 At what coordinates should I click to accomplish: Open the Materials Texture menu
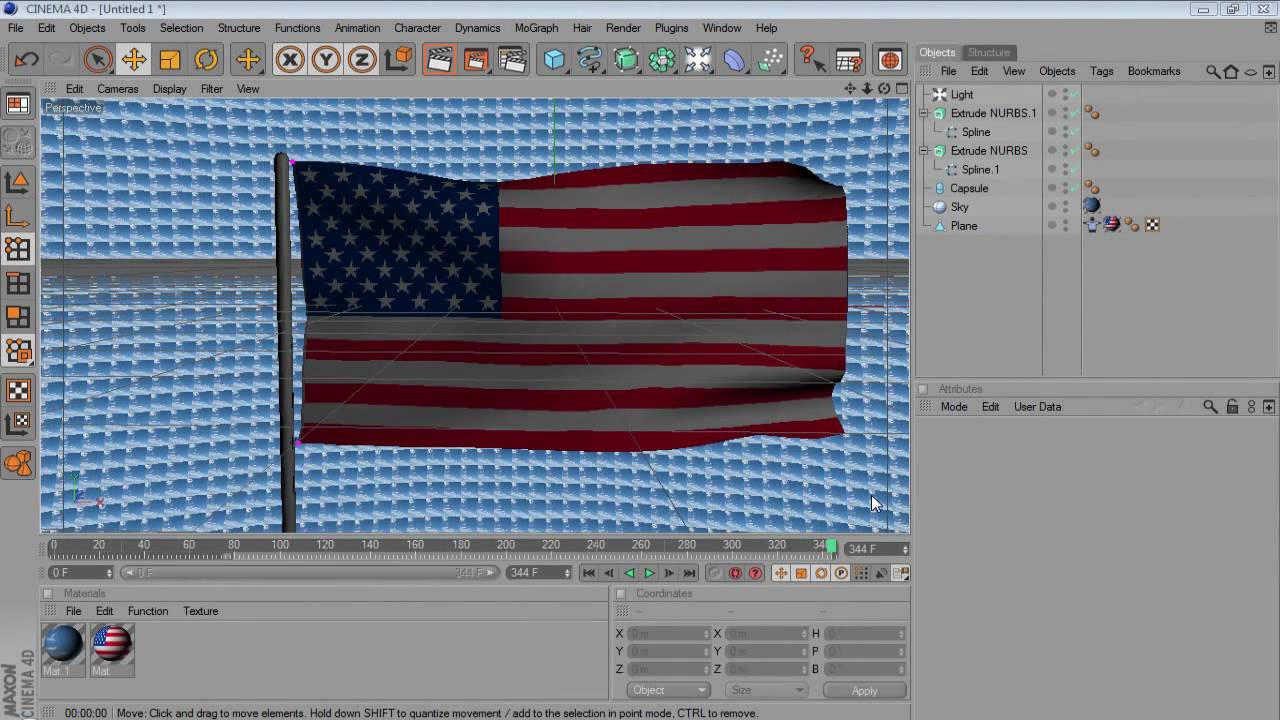click(201, 611)
